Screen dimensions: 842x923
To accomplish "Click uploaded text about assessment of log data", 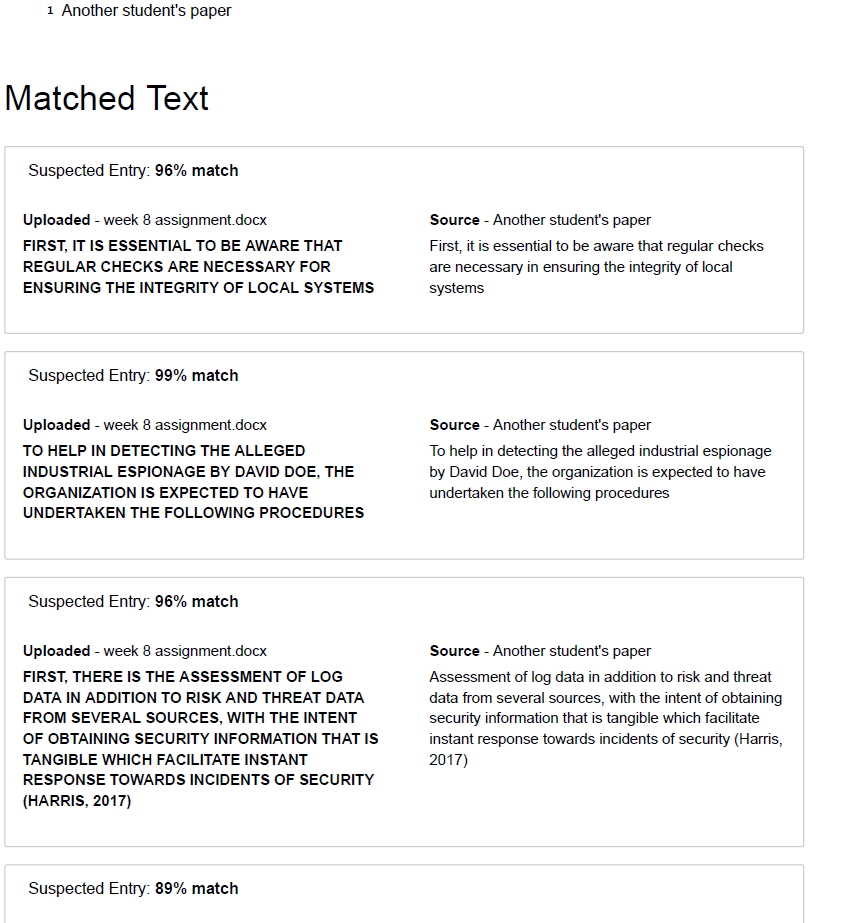I will 200,738.
